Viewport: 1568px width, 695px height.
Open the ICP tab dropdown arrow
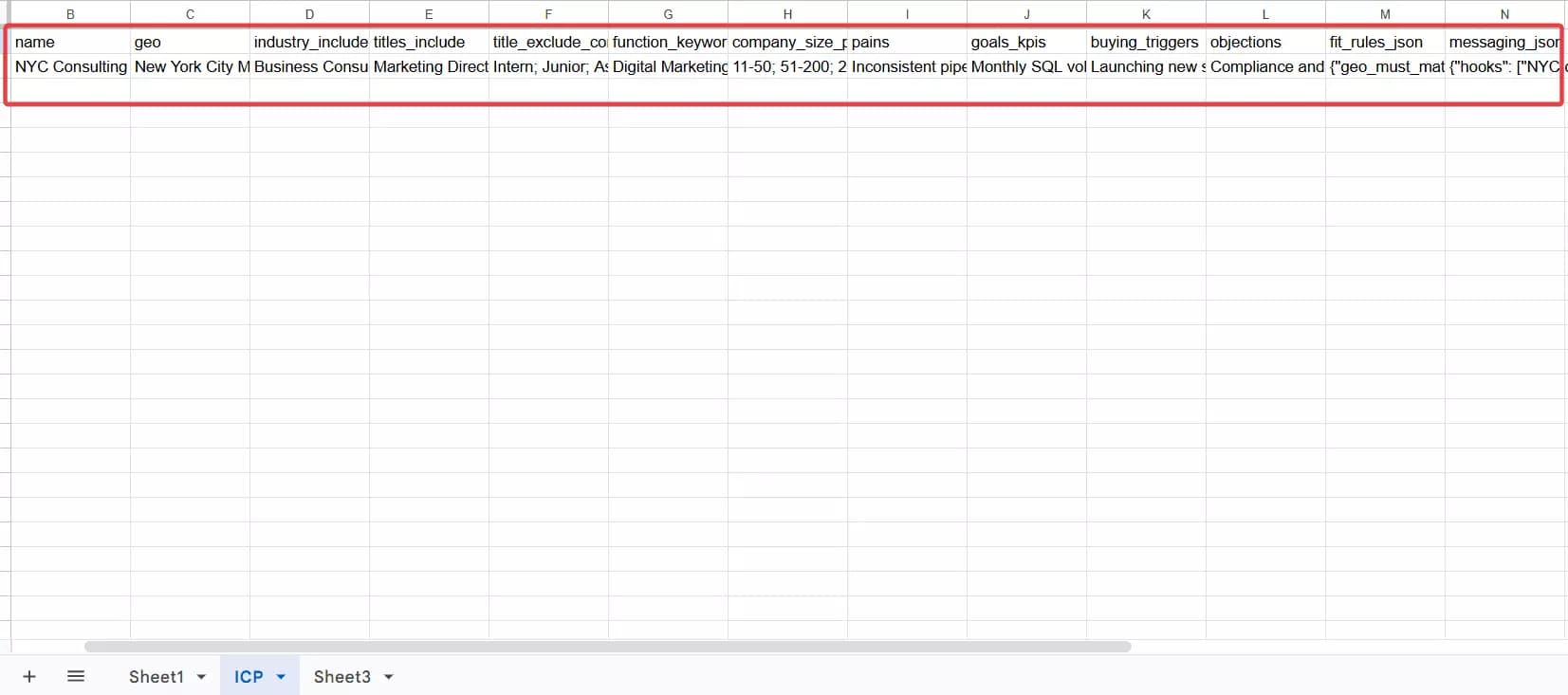281,677
